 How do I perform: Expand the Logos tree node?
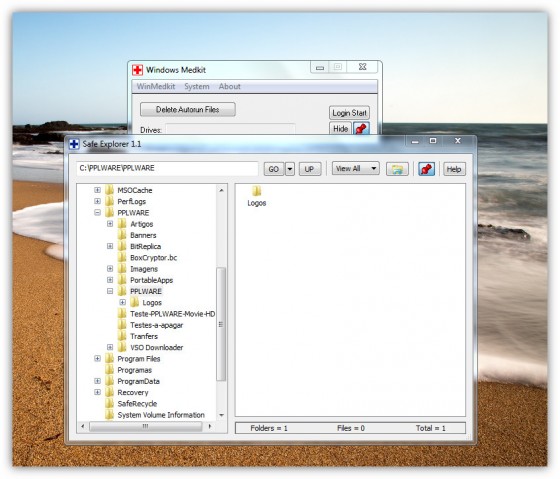coord(122,302)
